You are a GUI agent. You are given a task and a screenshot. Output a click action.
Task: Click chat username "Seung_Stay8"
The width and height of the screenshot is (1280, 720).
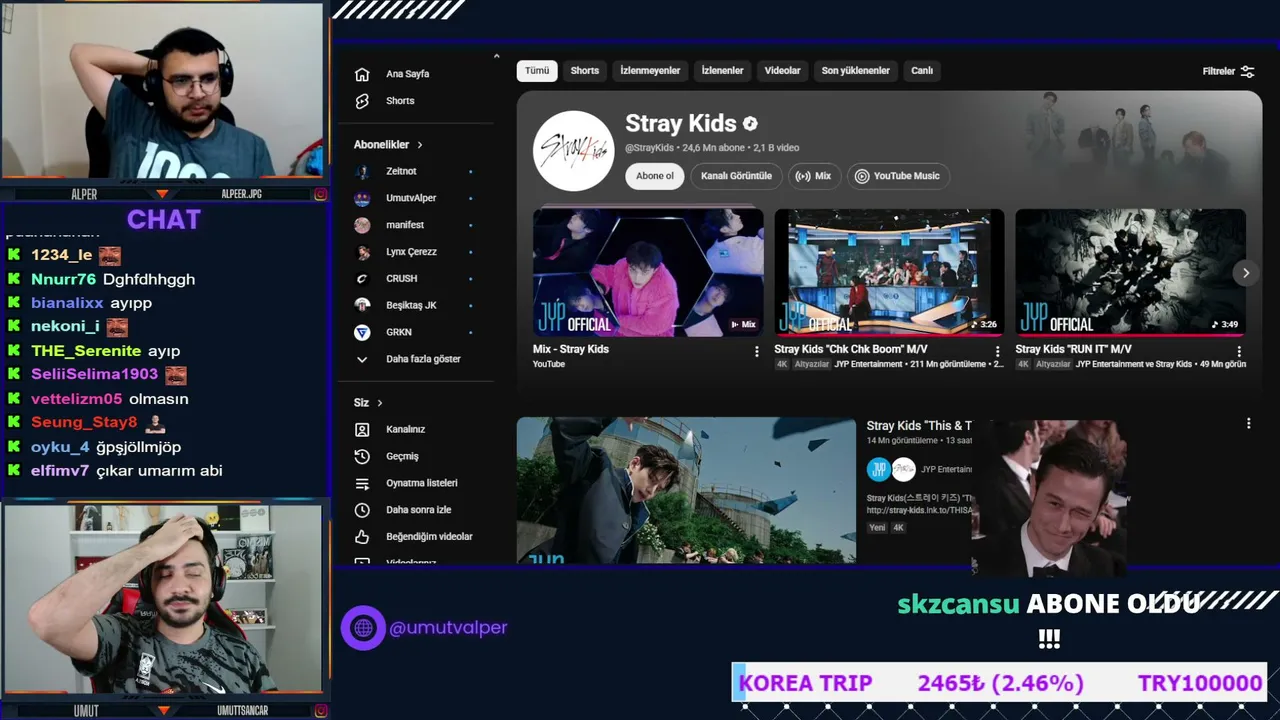tap(84, 423)
